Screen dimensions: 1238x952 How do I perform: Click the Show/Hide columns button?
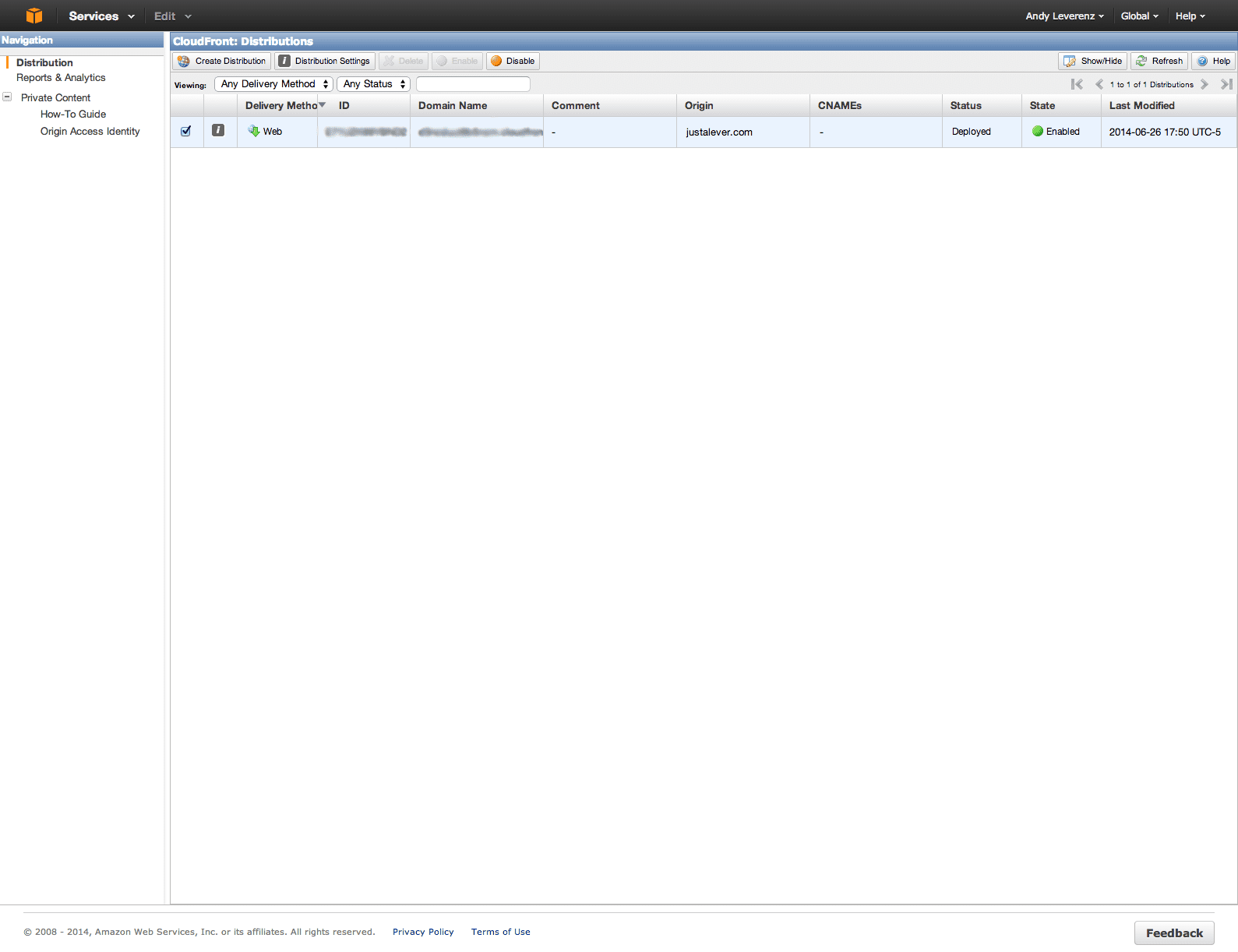[x=1092, y=61]
